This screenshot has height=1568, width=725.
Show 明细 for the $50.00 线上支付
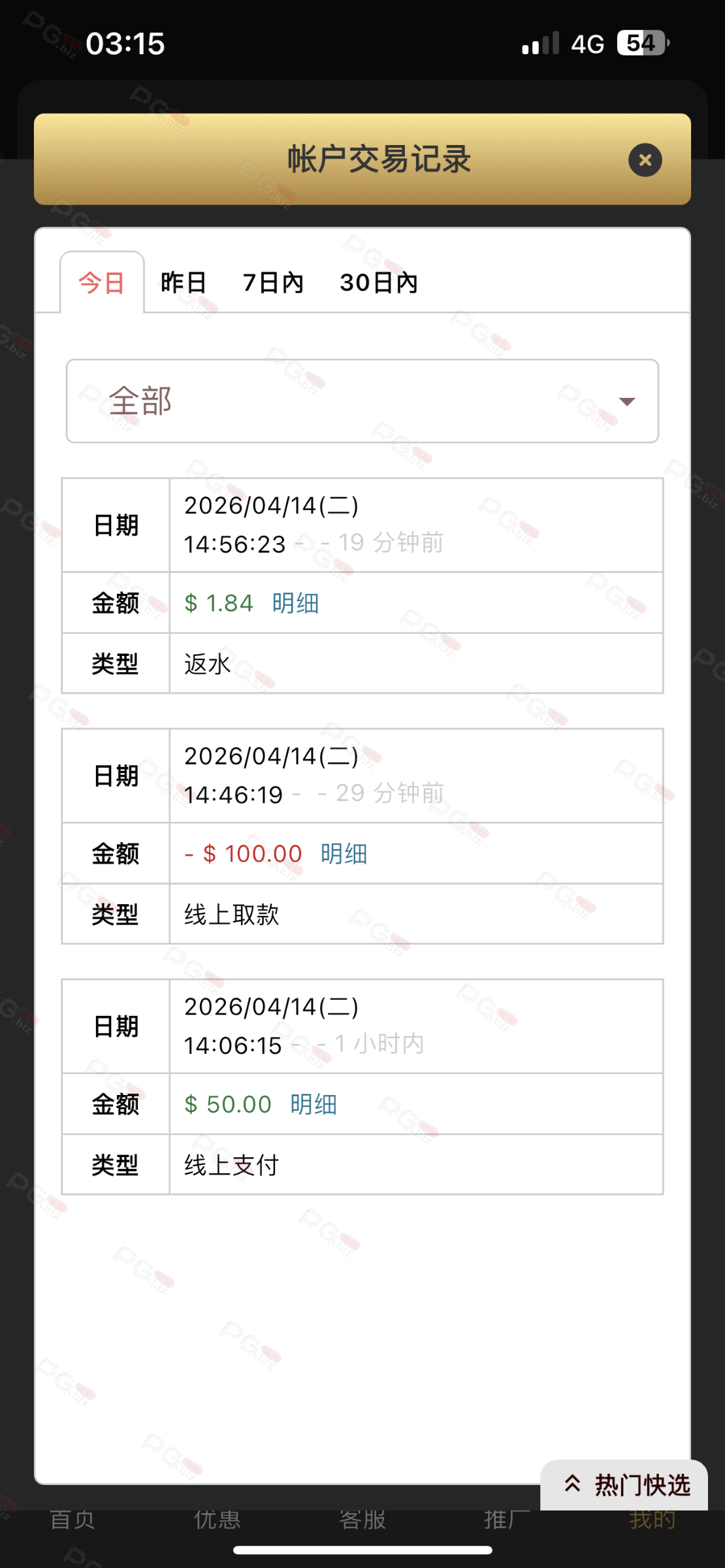click(314, 1105)
